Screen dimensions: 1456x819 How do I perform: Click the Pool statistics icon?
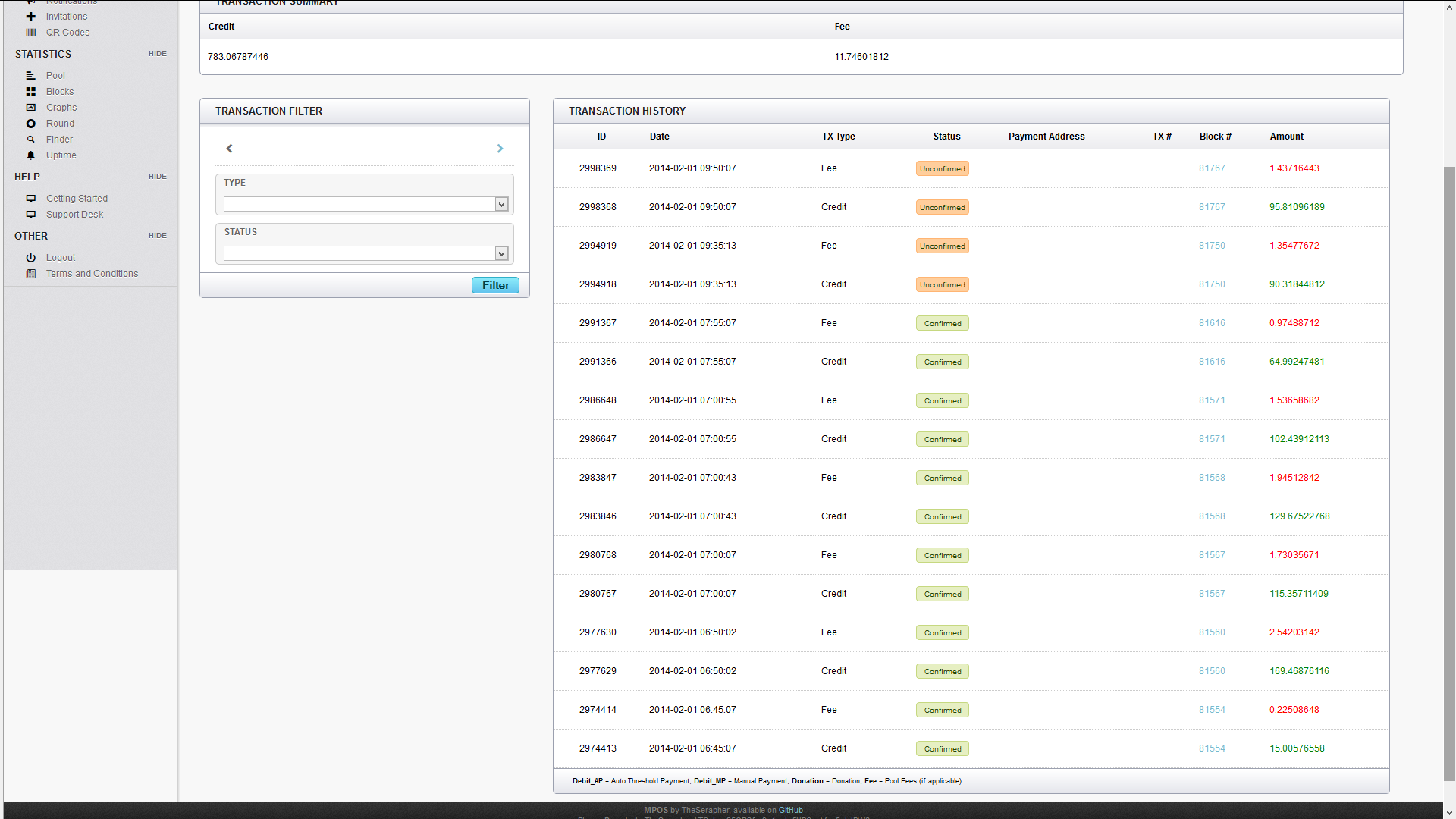pos(31,76)
